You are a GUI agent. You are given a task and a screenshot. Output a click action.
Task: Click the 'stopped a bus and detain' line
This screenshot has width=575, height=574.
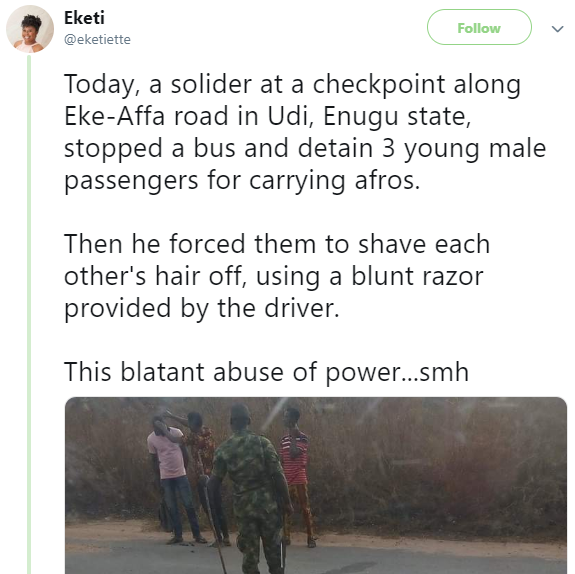(x=305, y=149)
